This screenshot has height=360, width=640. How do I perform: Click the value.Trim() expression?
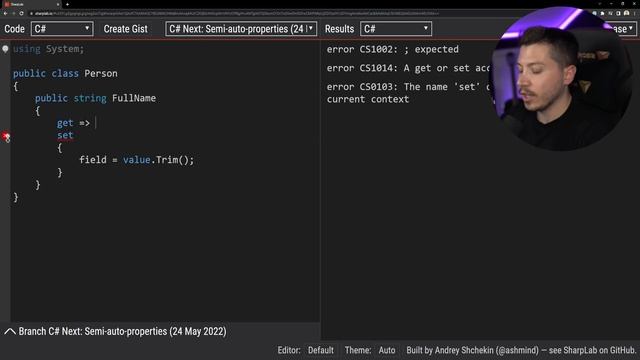[x=158, y=160]
